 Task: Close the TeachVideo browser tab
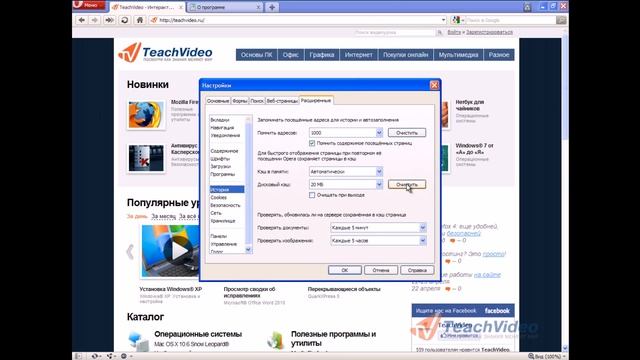coord(181,7)
